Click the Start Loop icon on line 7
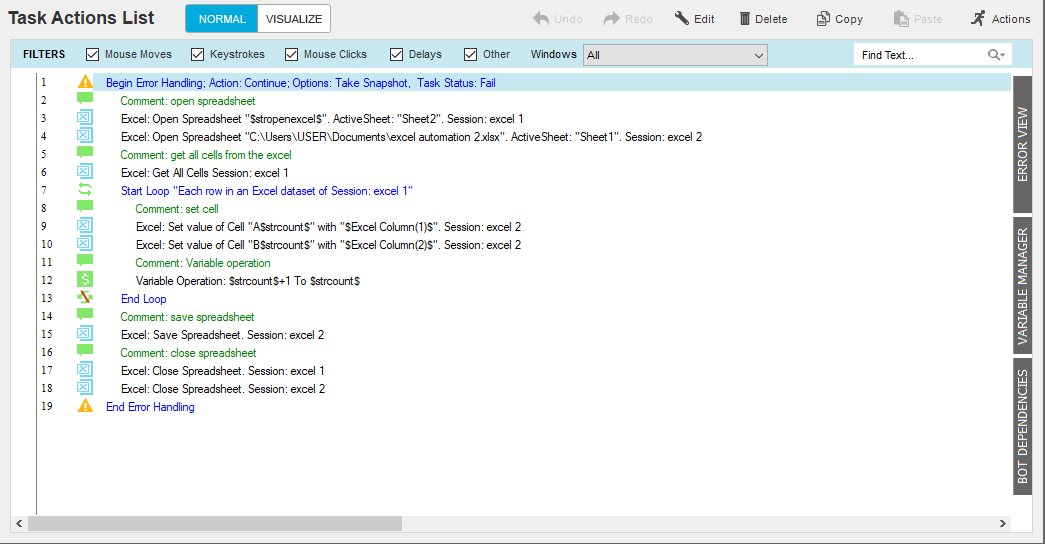 click(85, 191)
